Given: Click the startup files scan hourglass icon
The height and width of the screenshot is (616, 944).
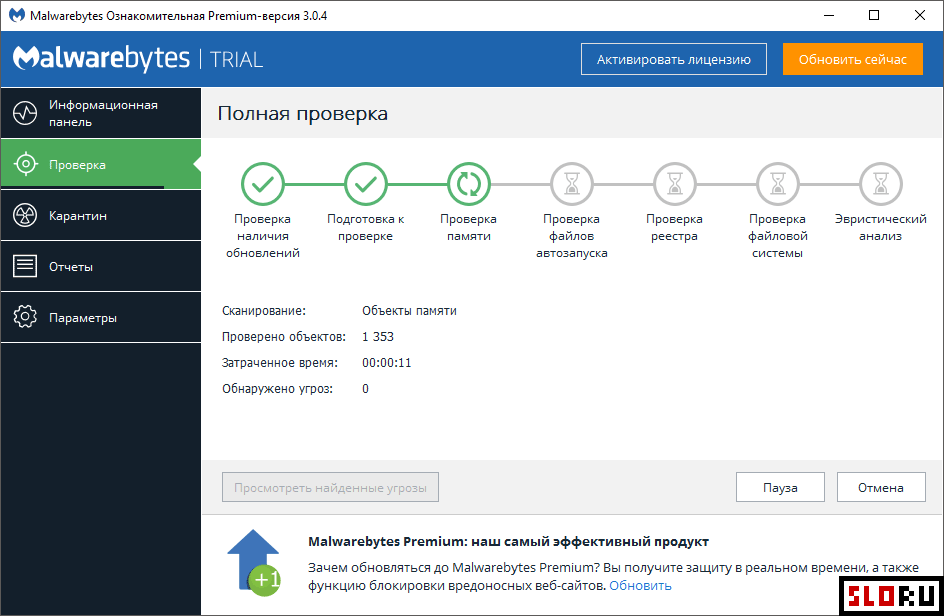Looking at the screenshot, I should [x=571, y=184].
